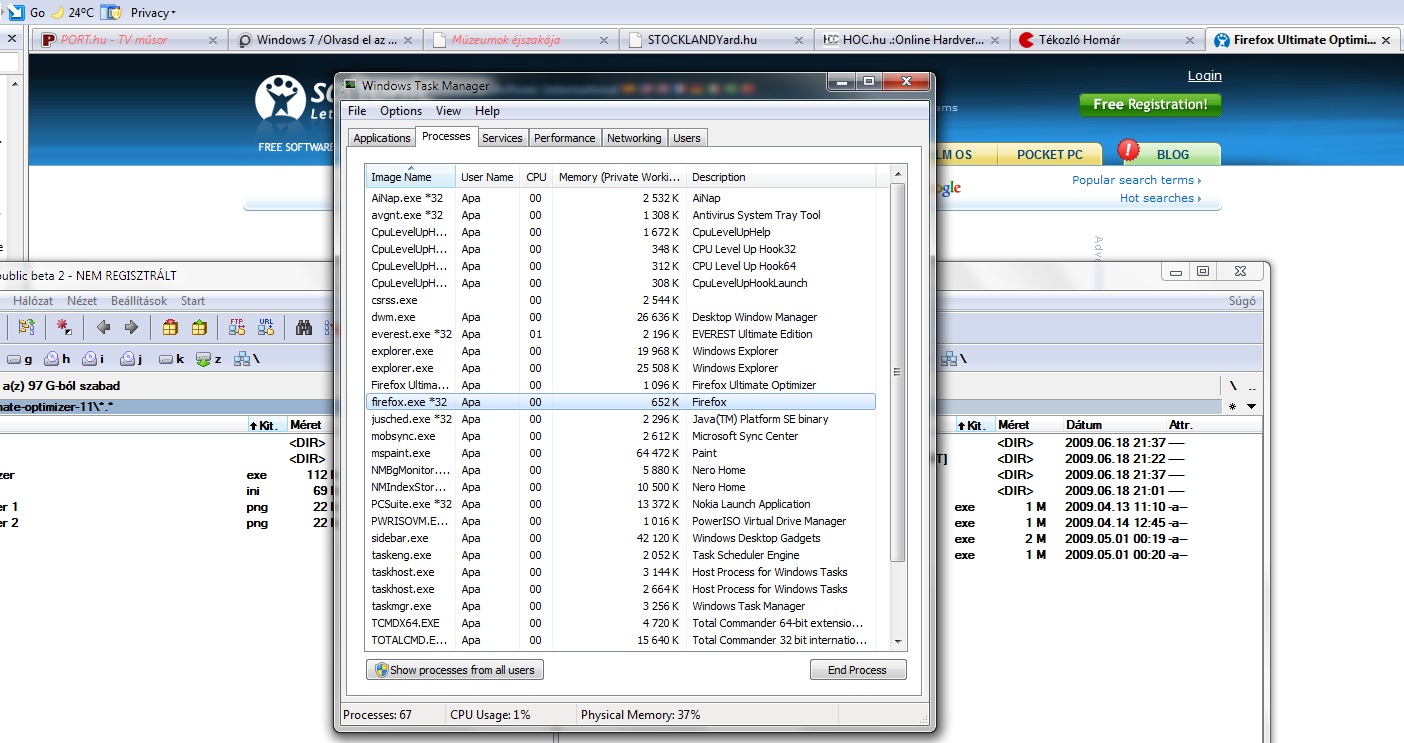This screenshot has width=1404, height=743.
Task: Click the root directory backslash button in right panel
Action: [1233, 386]
